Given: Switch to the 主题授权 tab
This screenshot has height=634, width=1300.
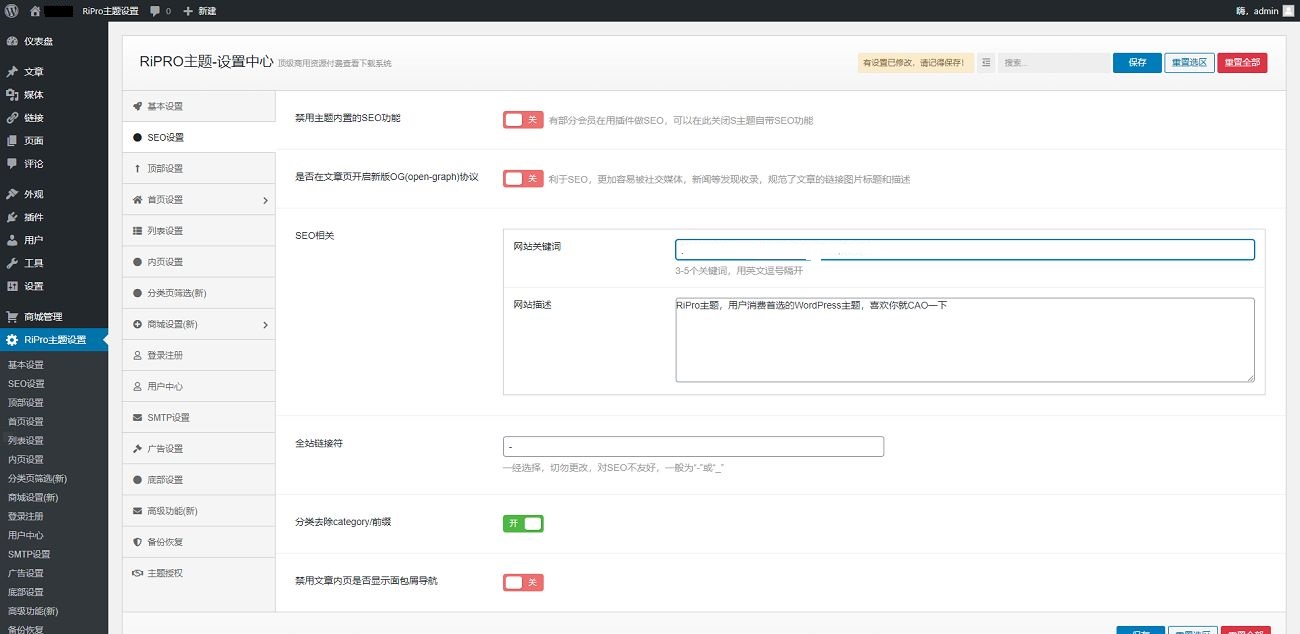Looking at the screenshot, I should pyautogui.click(x=198, y=573).
